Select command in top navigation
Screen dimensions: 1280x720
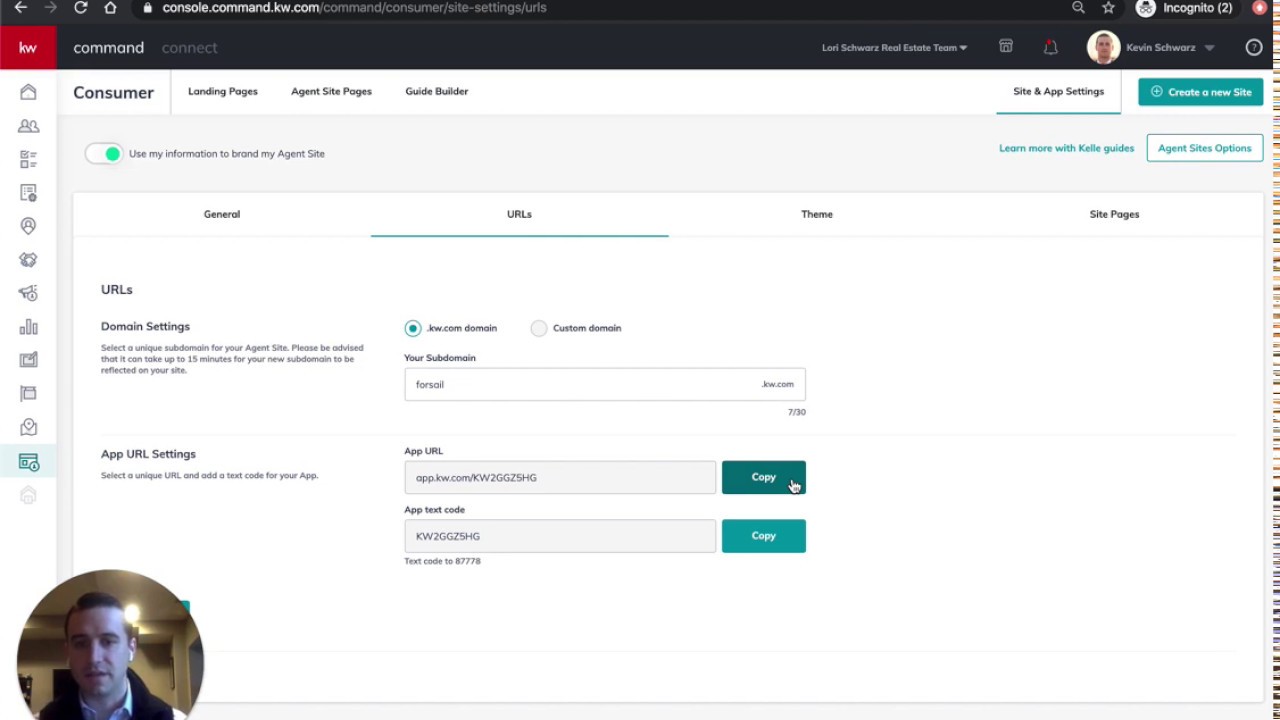(108, 47)
